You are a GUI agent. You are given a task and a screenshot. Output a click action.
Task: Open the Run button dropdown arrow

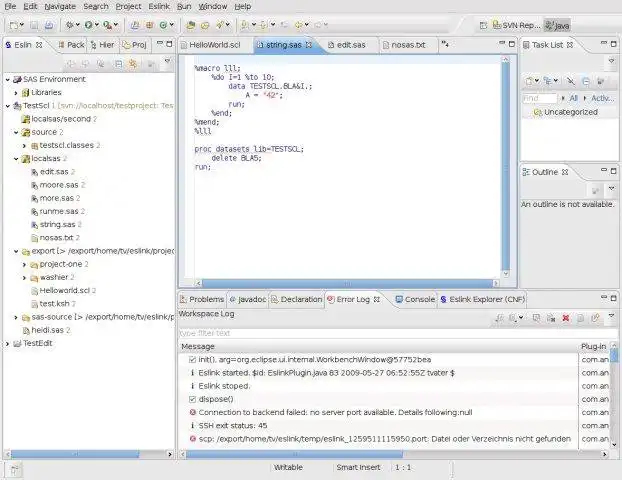point(96,25)
